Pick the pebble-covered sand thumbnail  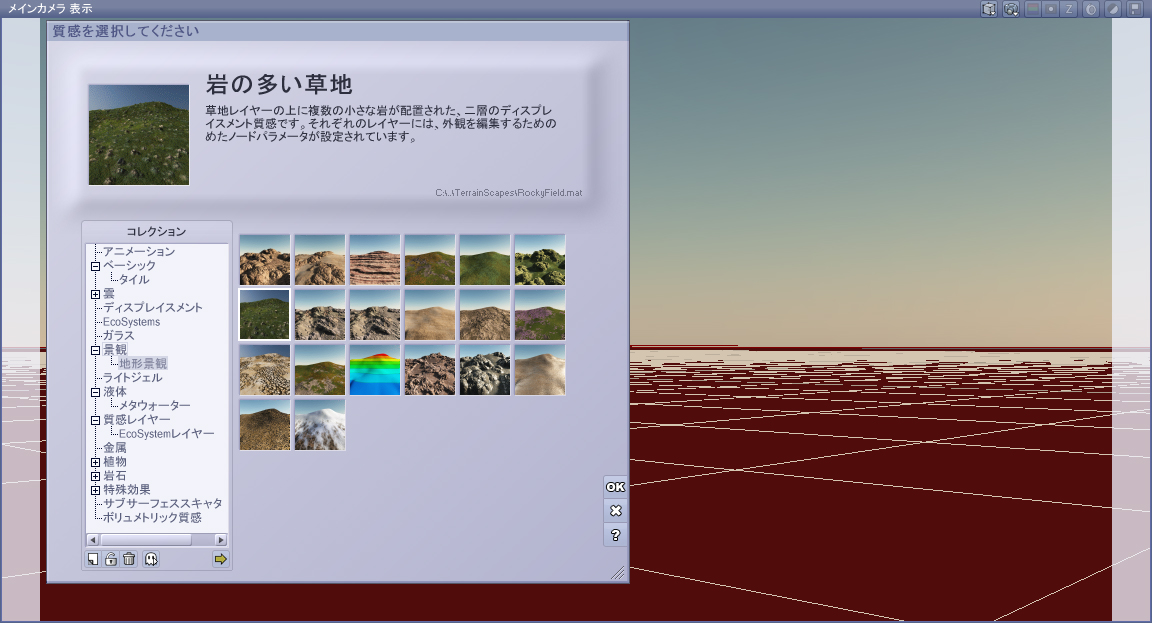(x=264, y=370)
